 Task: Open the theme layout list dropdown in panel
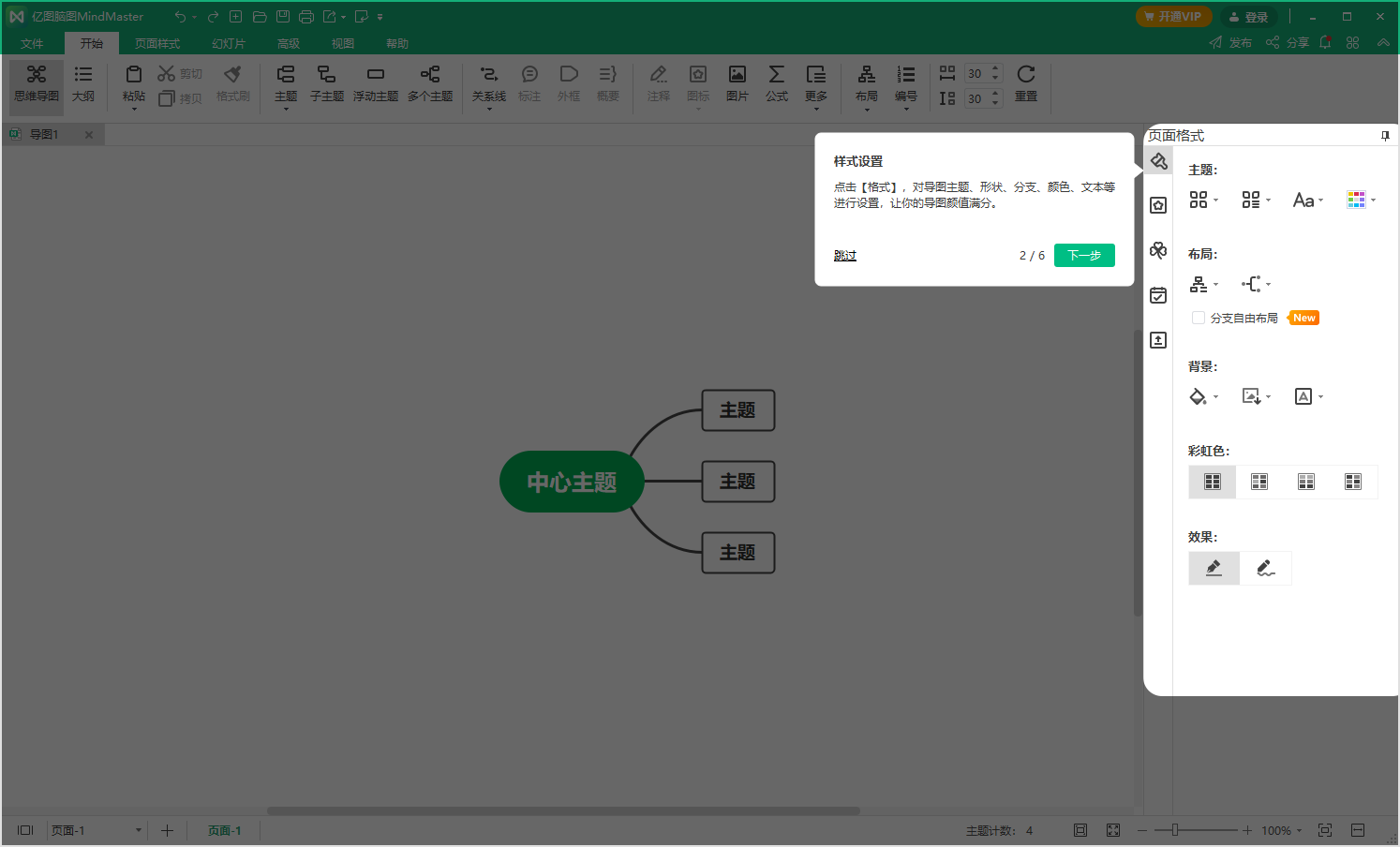point(1257,200)
